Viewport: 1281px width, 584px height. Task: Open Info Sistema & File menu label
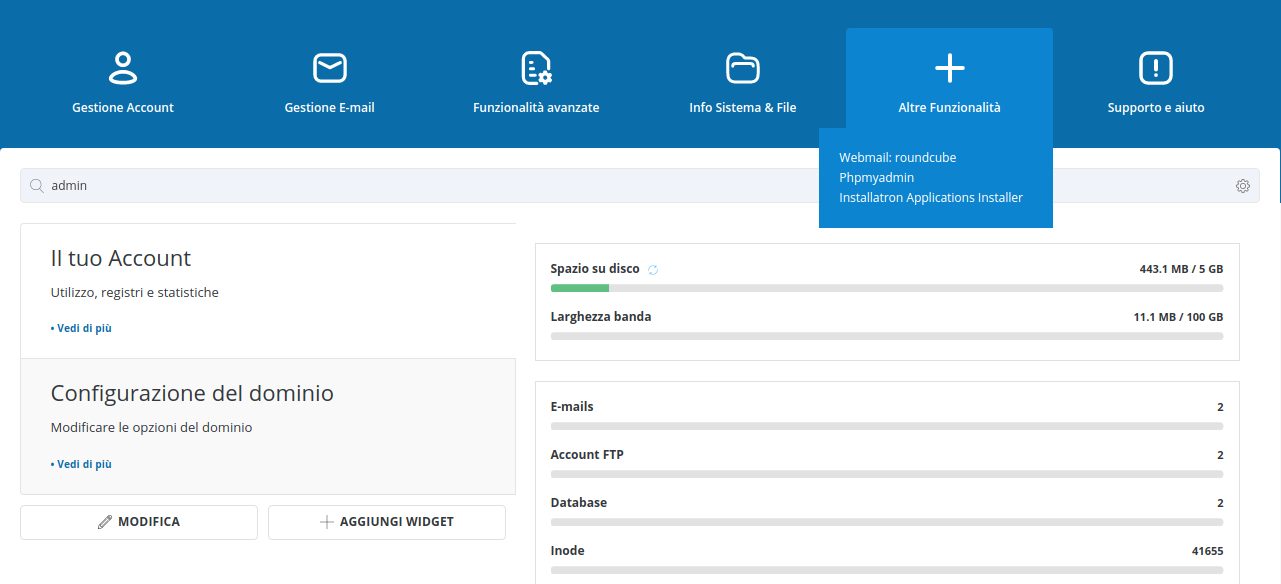[743, 107]
